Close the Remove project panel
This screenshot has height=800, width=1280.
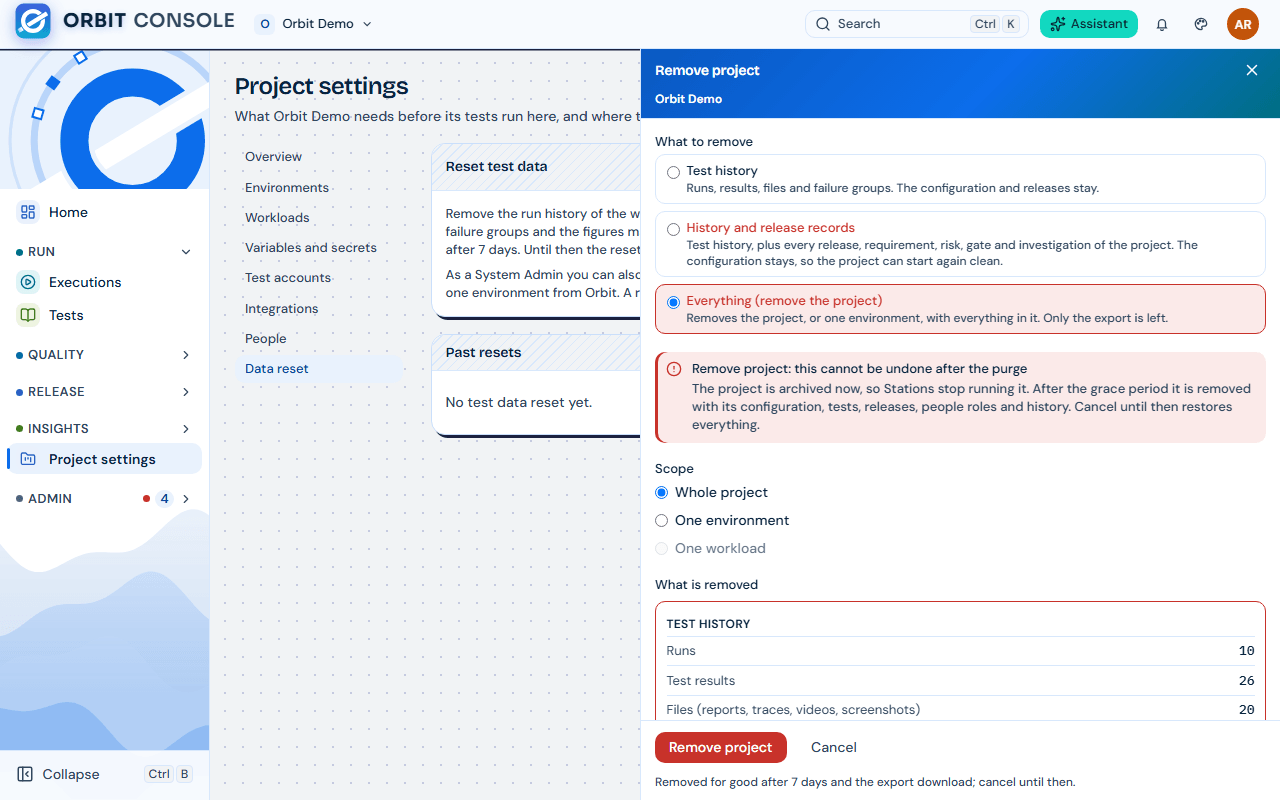tap(1252, 70)
